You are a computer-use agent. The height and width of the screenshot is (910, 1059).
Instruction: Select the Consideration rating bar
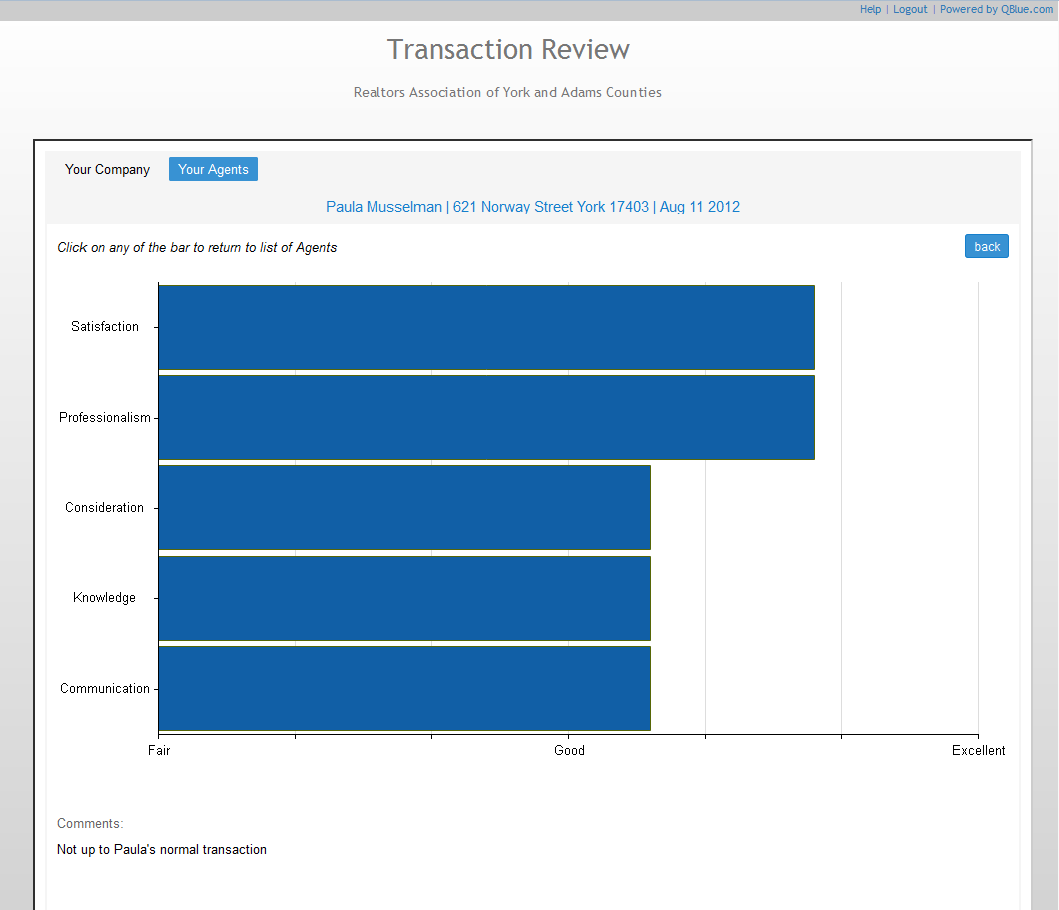pos(404,507)
